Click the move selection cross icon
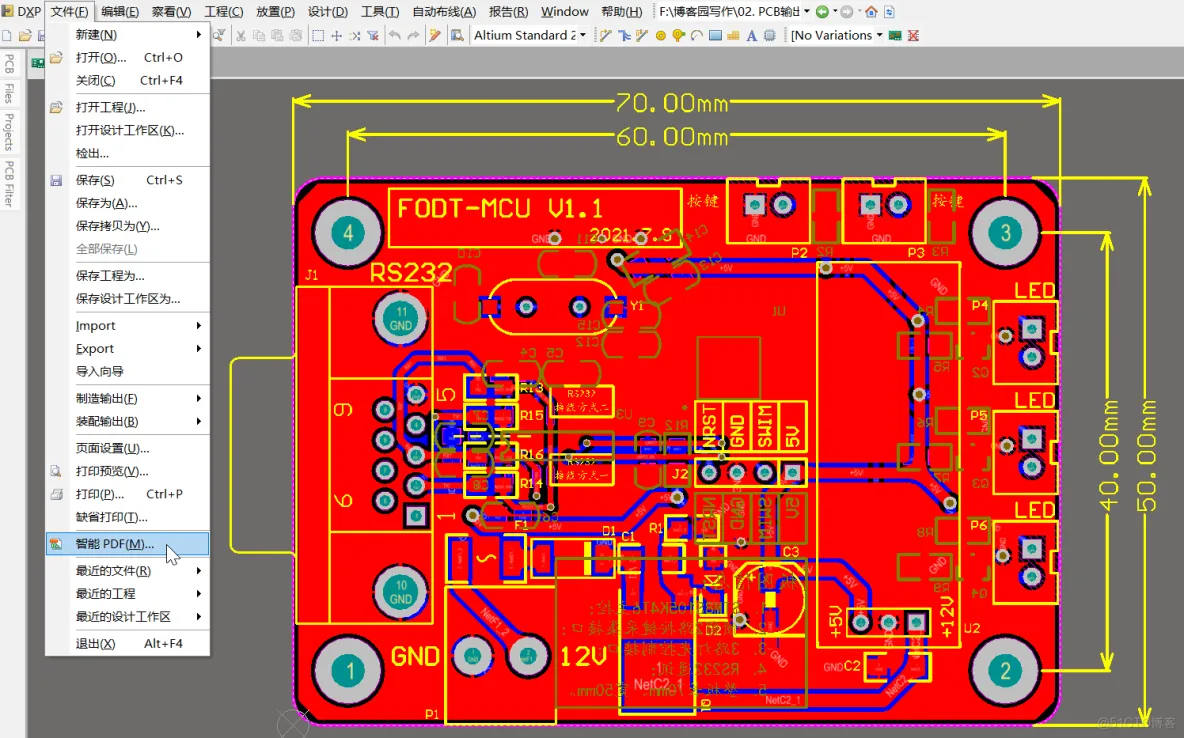1184x738 pixels. point(337,36)
